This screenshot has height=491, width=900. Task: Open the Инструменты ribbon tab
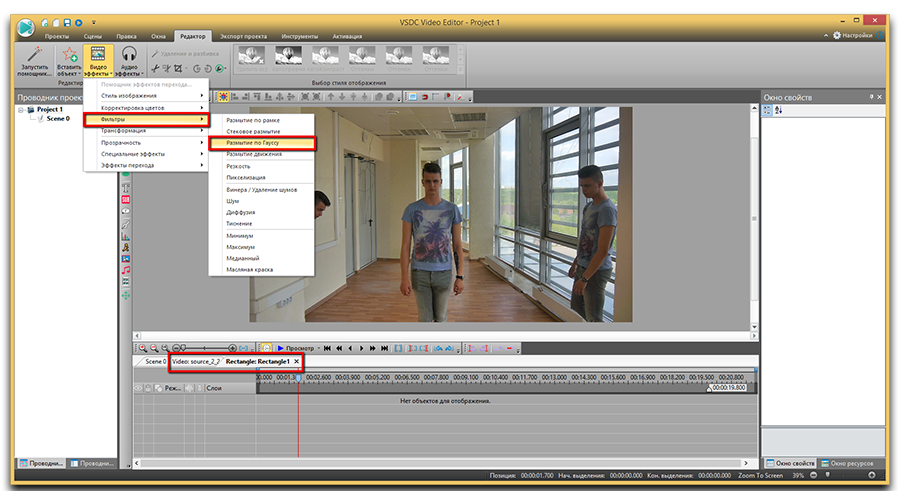click(300, 36)
